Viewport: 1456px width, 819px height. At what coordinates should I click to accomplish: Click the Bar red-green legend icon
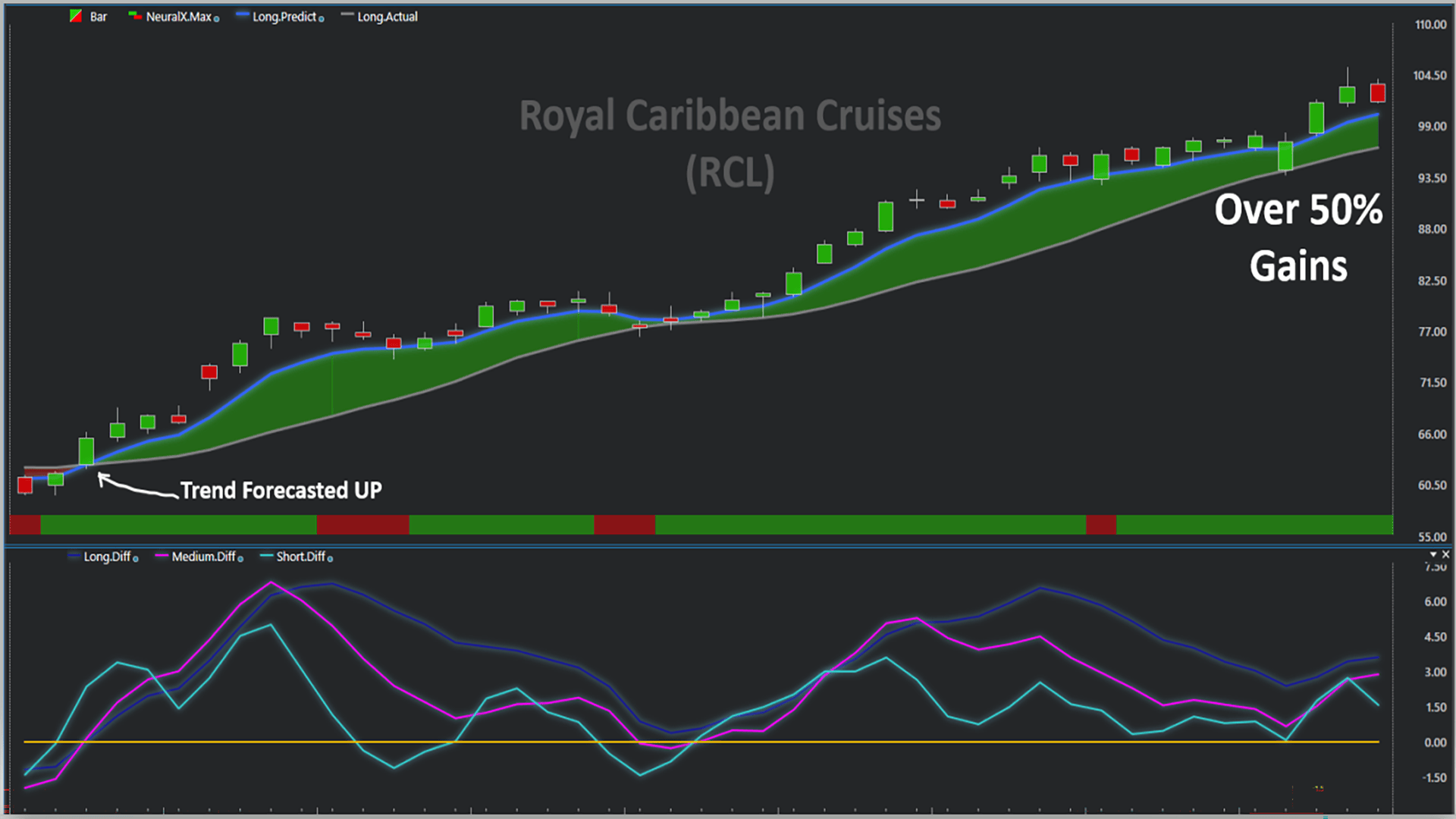coord(76,16)
